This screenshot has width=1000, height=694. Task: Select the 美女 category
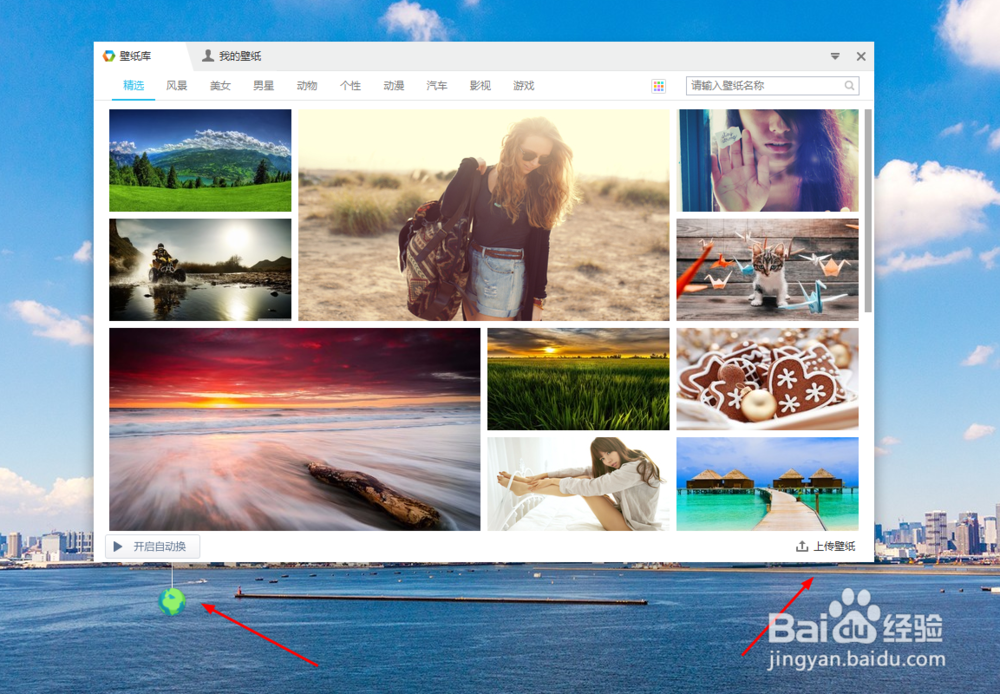(220, 85)
